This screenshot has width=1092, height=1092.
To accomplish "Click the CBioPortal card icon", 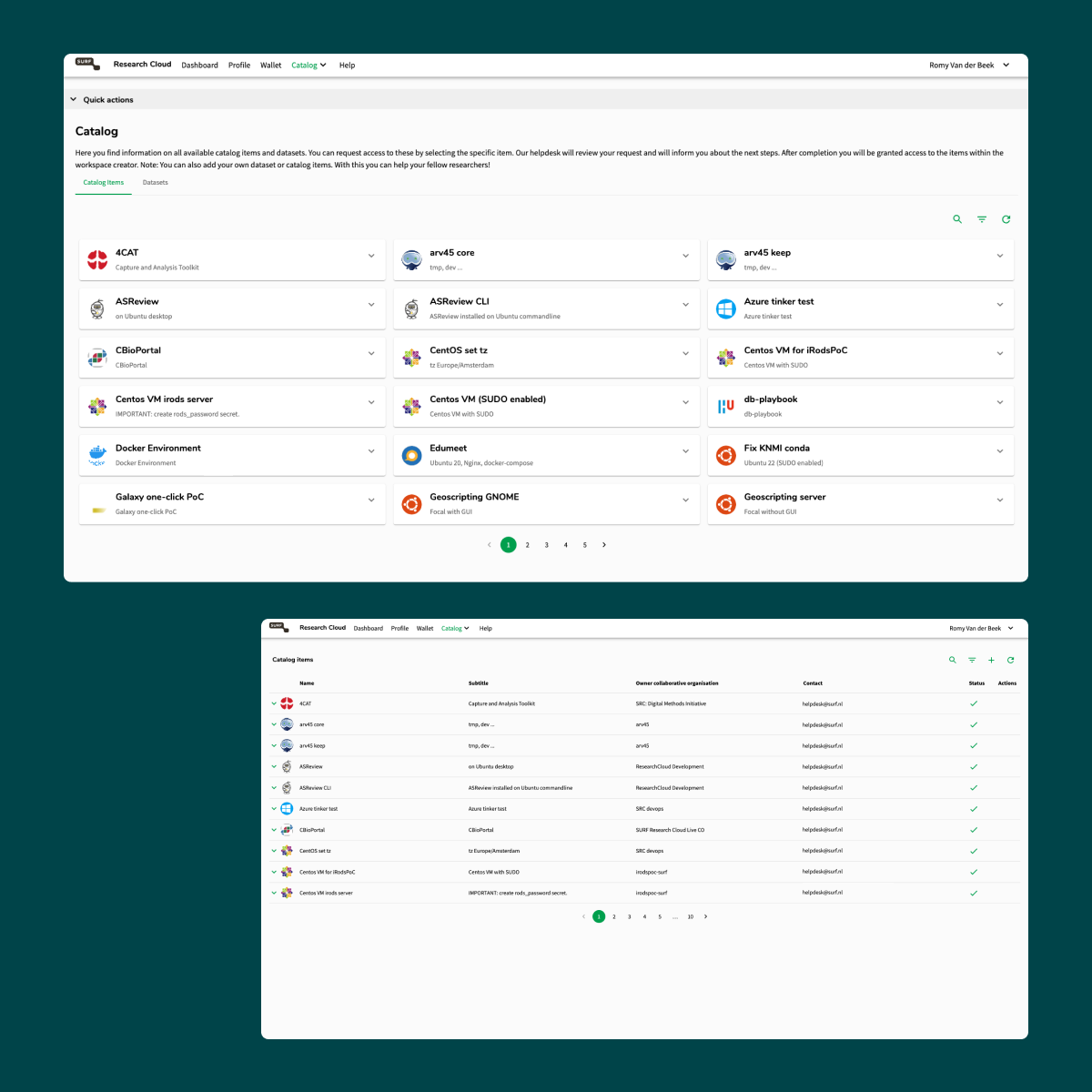I will [97, 358].
